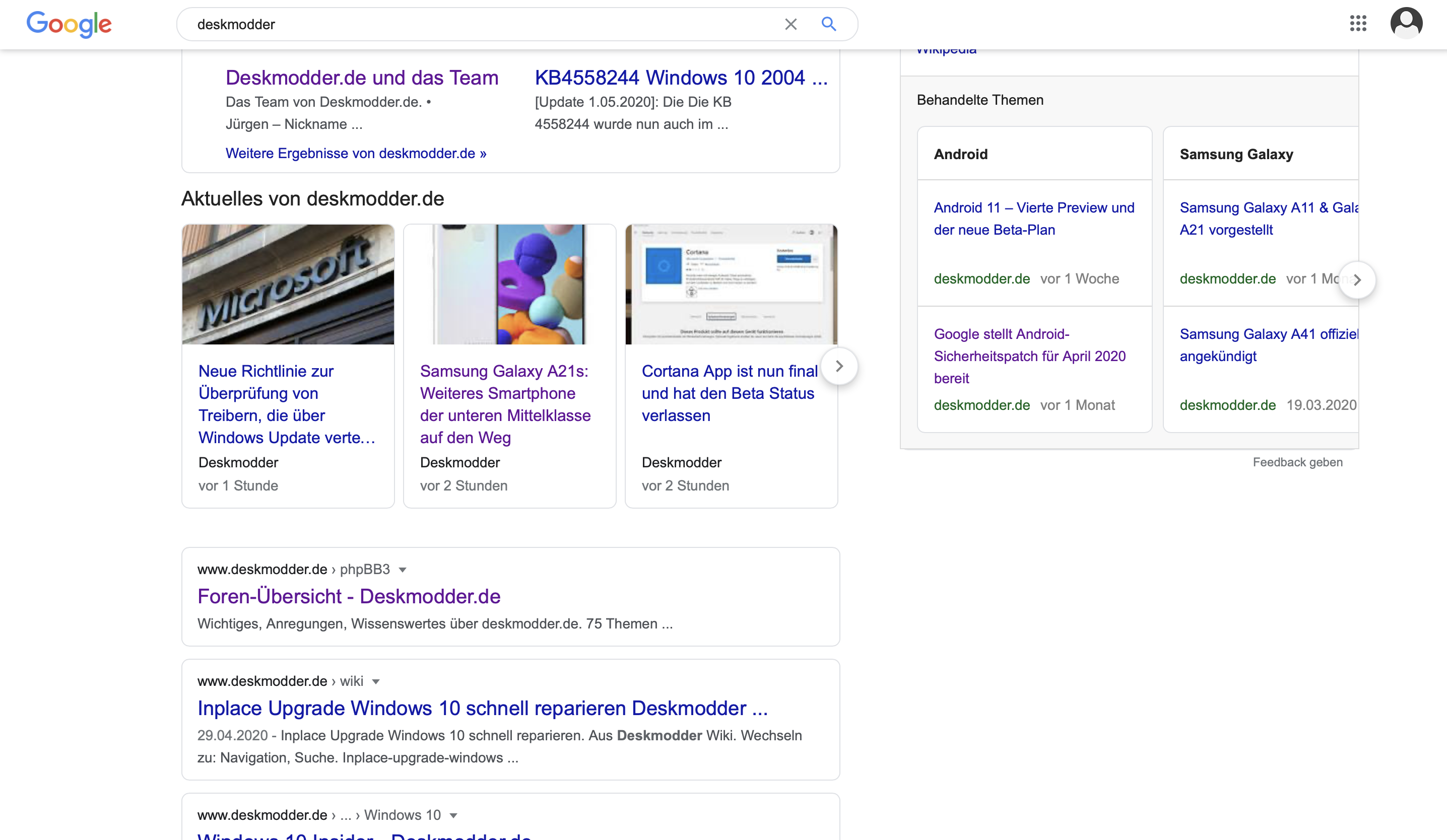The image size is (1447, 840).
Task: Open Samsung Galaxy A11 vorgestellt link
Action: point(1269,219)
